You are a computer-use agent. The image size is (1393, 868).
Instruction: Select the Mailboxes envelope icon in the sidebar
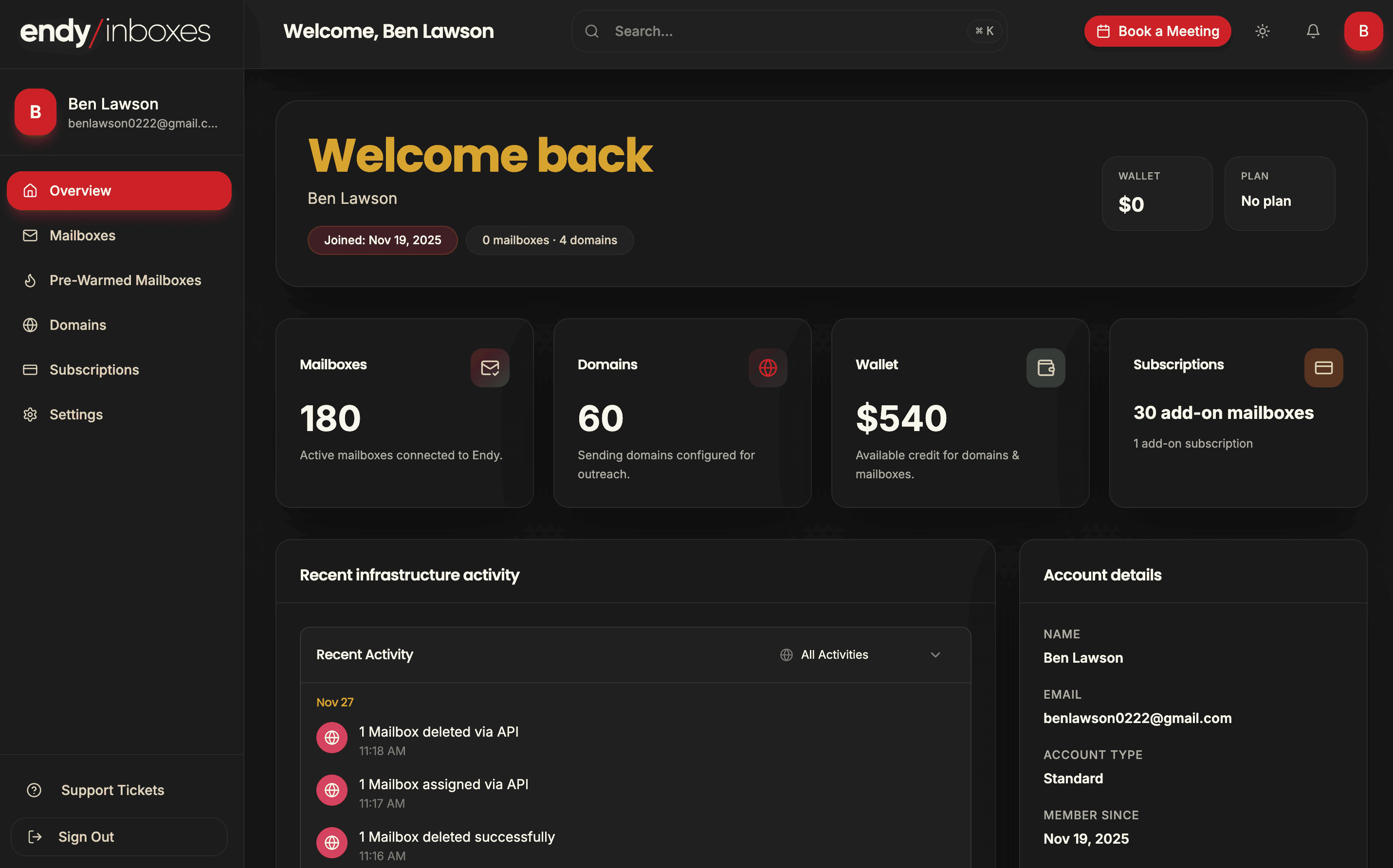(31, 235)
